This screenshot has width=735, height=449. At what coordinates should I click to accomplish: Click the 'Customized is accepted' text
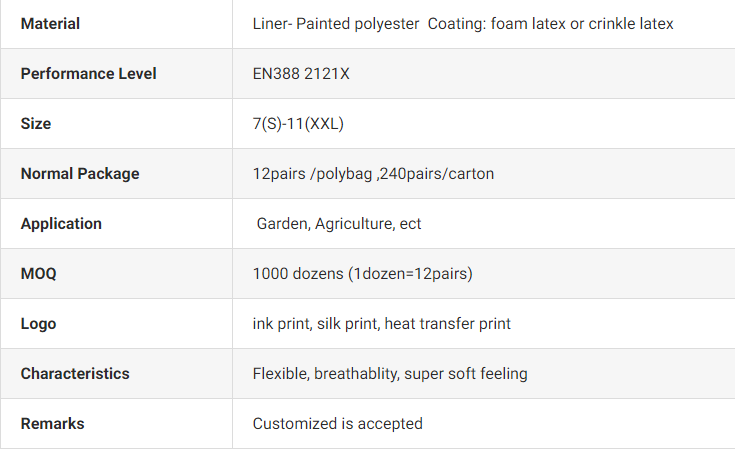pyautogui.click(x=337, y=424)
